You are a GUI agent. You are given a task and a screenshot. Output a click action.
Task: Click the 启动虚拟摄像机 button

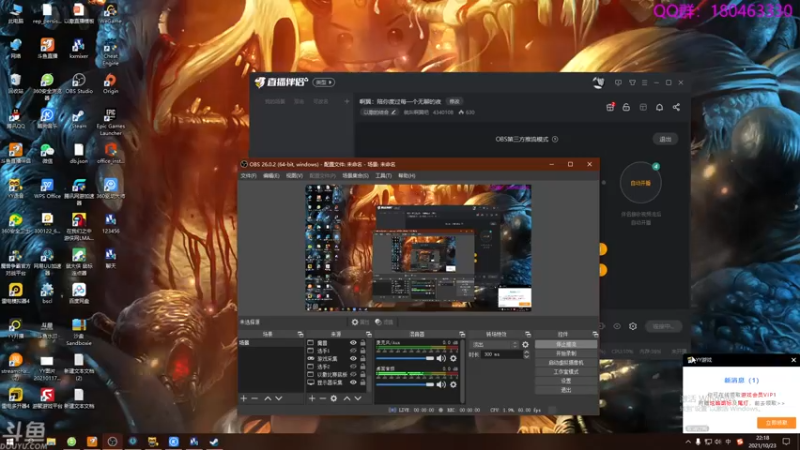point(566,363)
